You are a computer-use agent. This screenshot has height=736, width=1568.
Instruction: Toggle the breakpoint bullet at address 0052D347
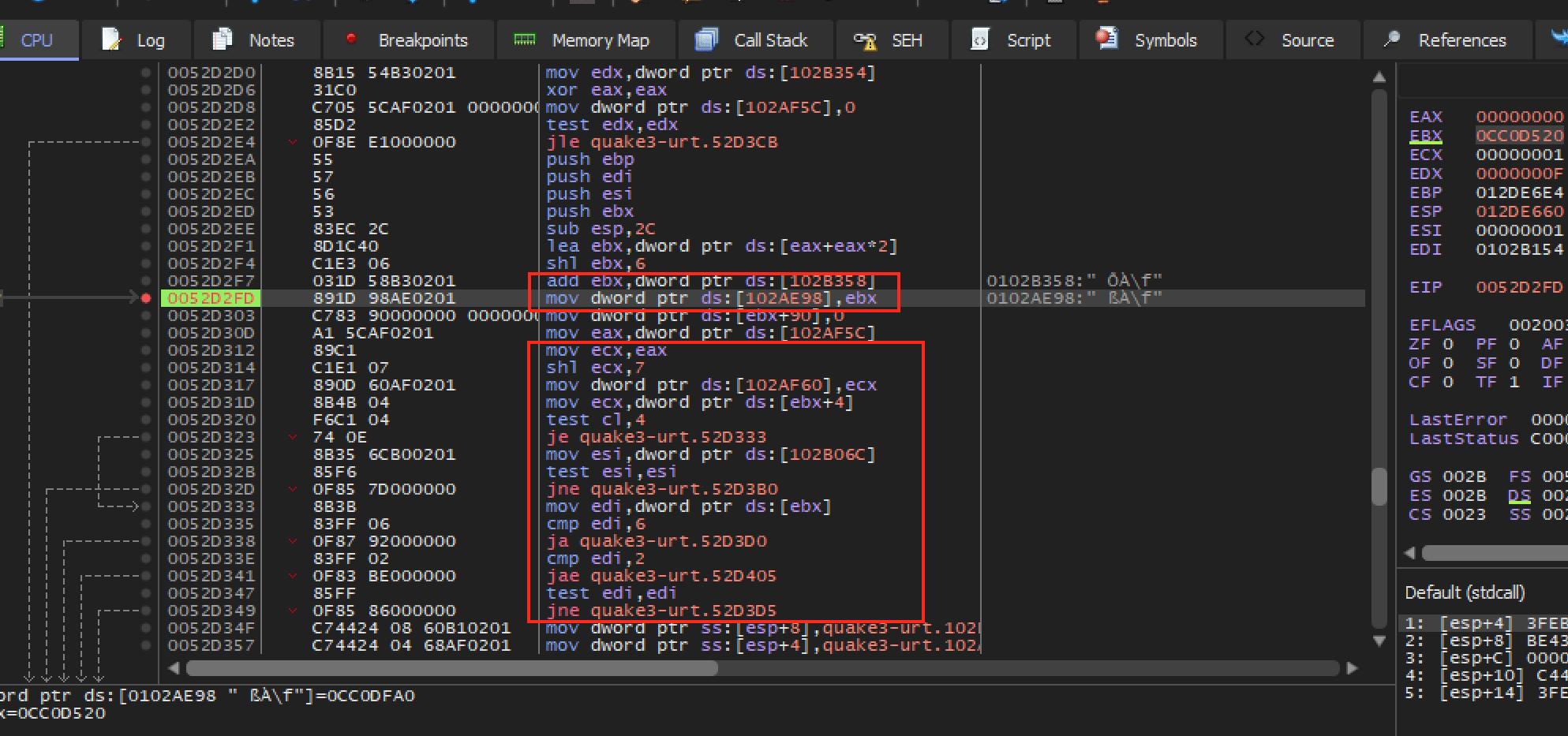(146, 593)
